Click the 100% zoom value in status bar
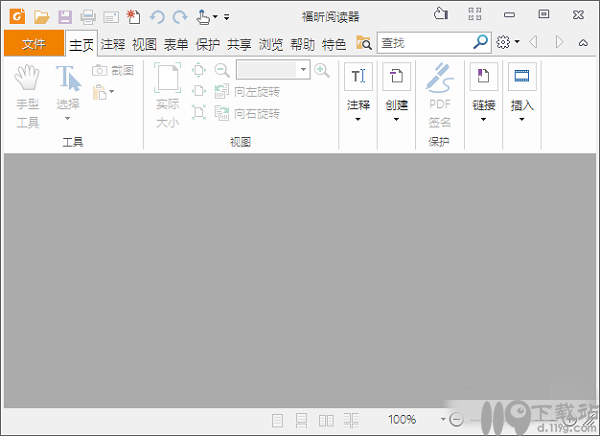The width and height of the screenshot is (600, 436). pos(402,420)
